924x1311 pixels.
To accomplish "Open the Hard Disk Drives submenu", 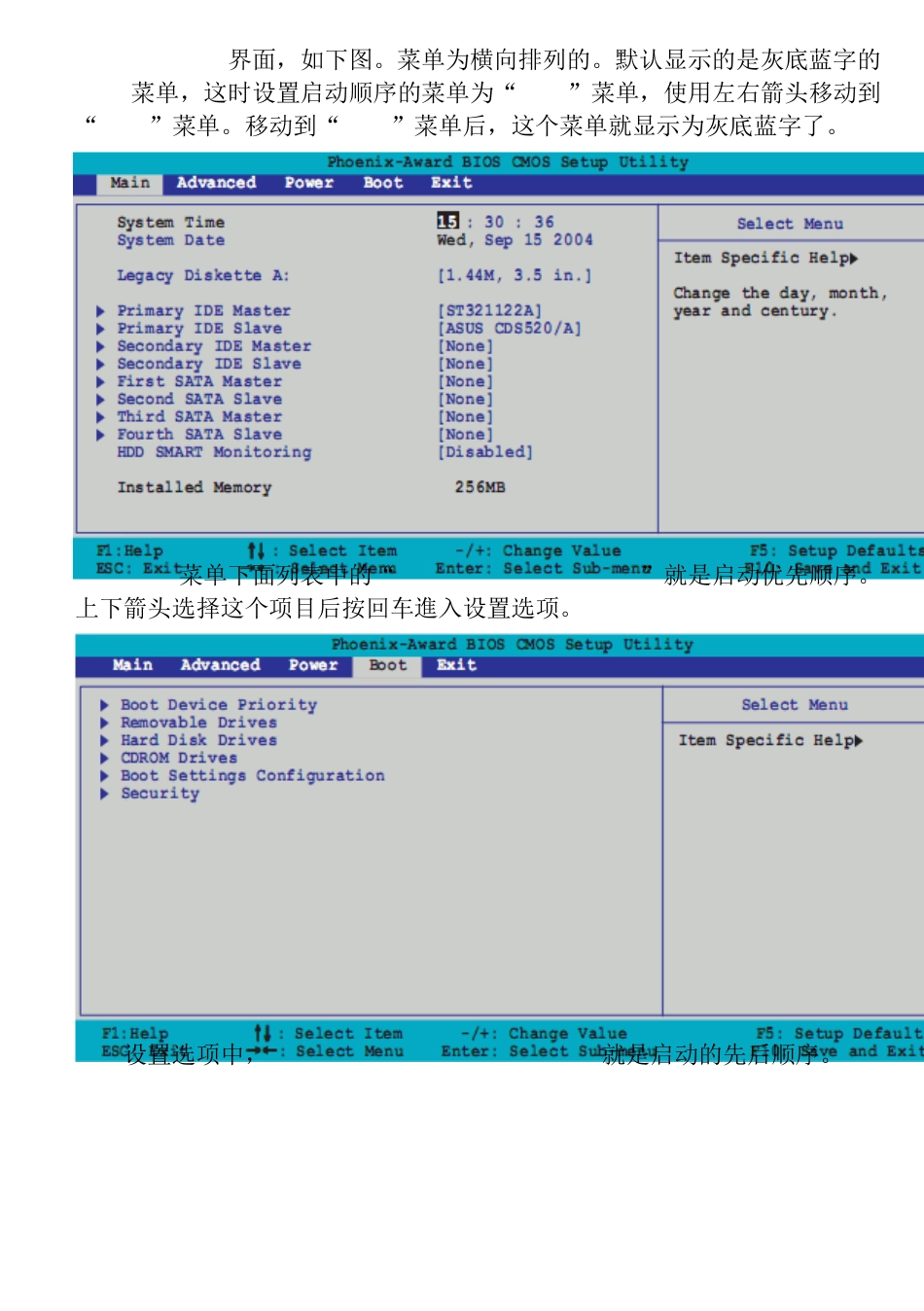I will [198, 740].
